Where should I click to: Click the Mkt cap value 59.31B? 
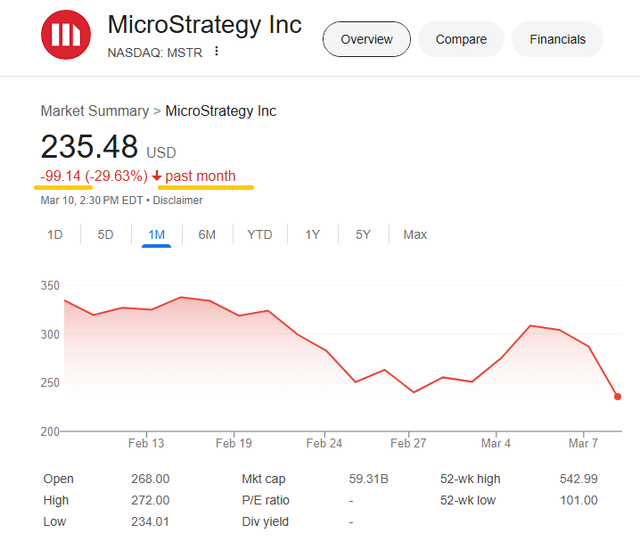point(369,479)
